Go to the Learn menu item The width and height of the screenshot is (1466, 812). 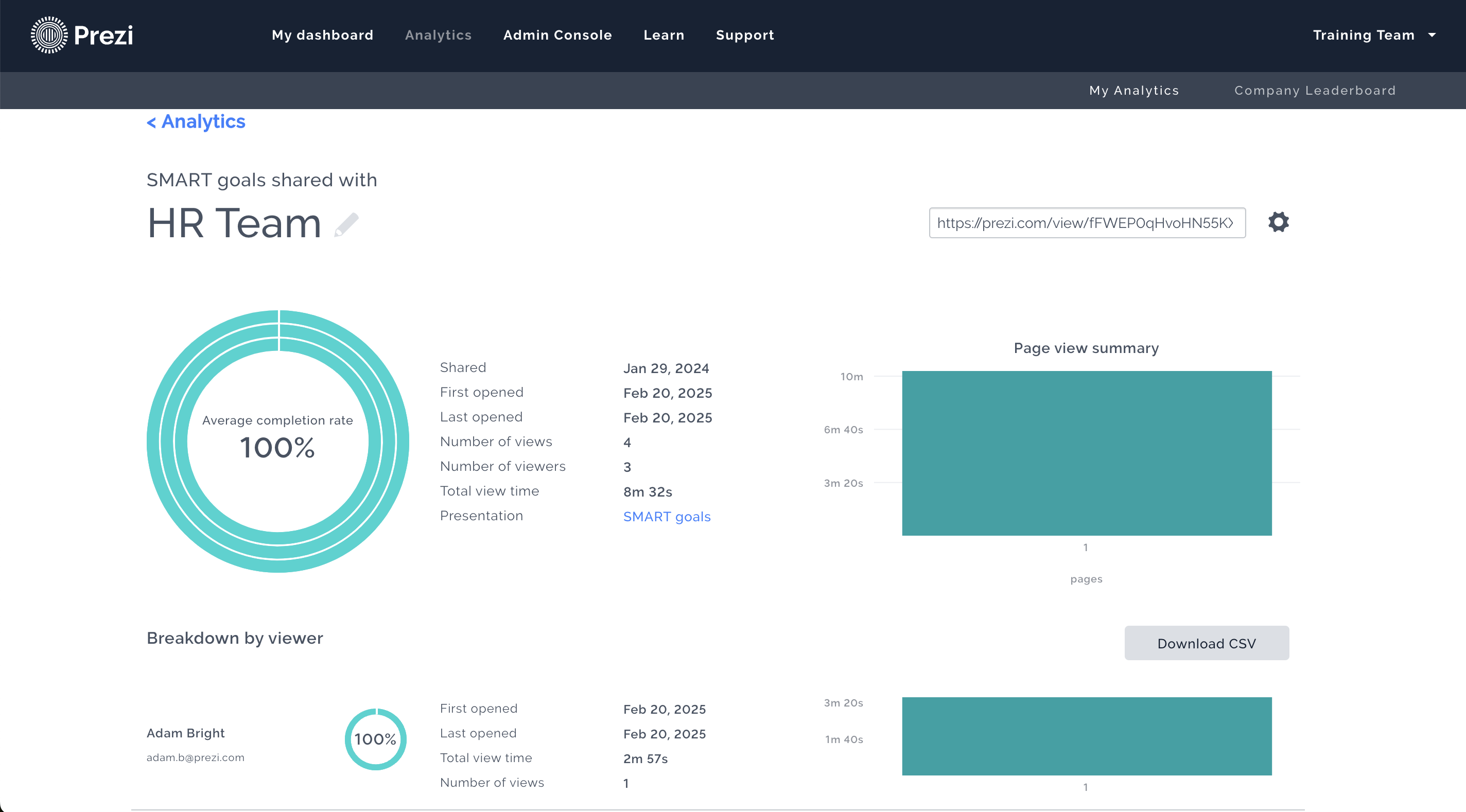(x=664, y=36)
